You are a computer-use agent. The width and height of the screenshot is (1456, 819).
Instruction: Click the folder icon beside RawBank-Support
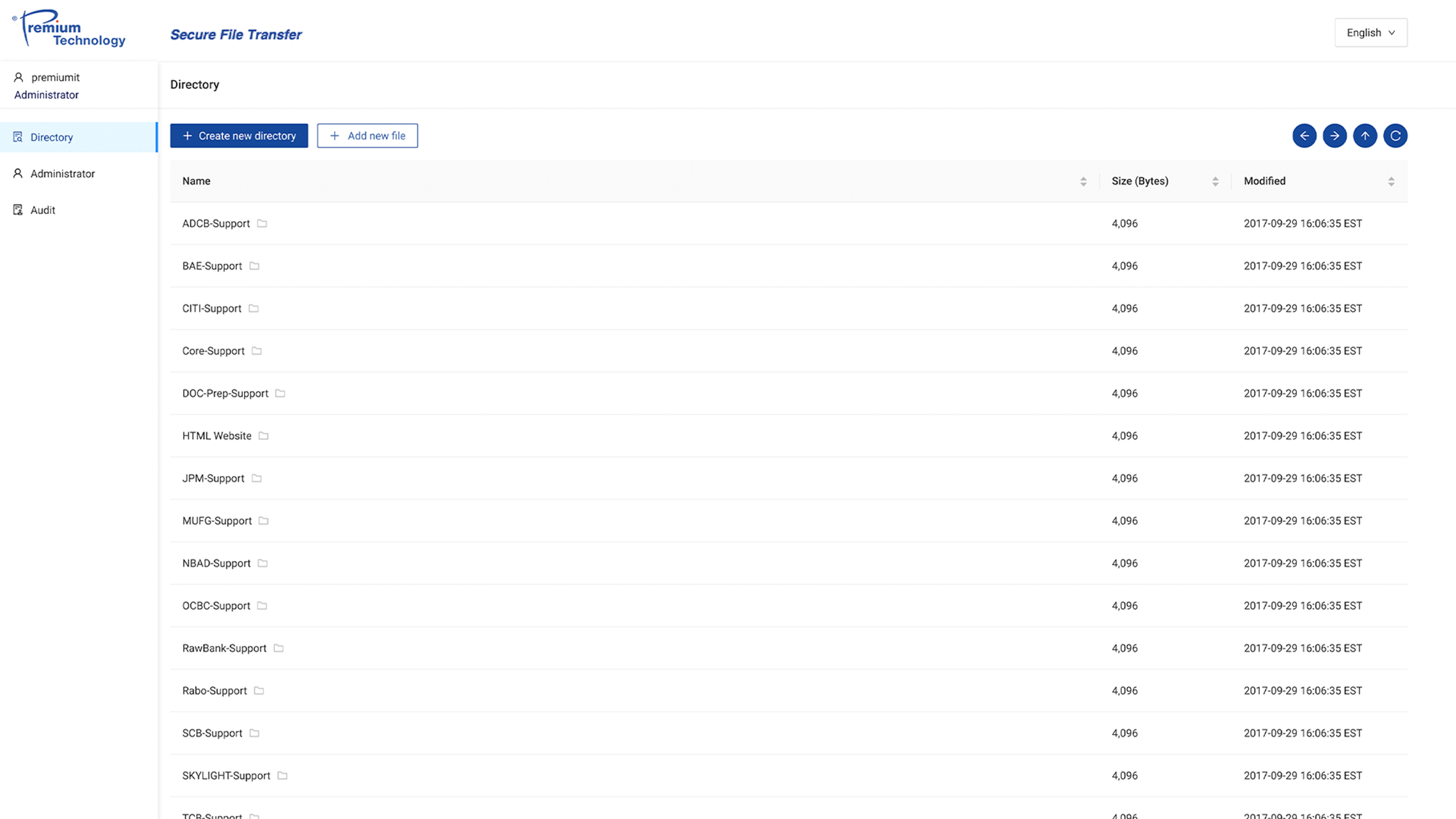(x=278, y=648)
